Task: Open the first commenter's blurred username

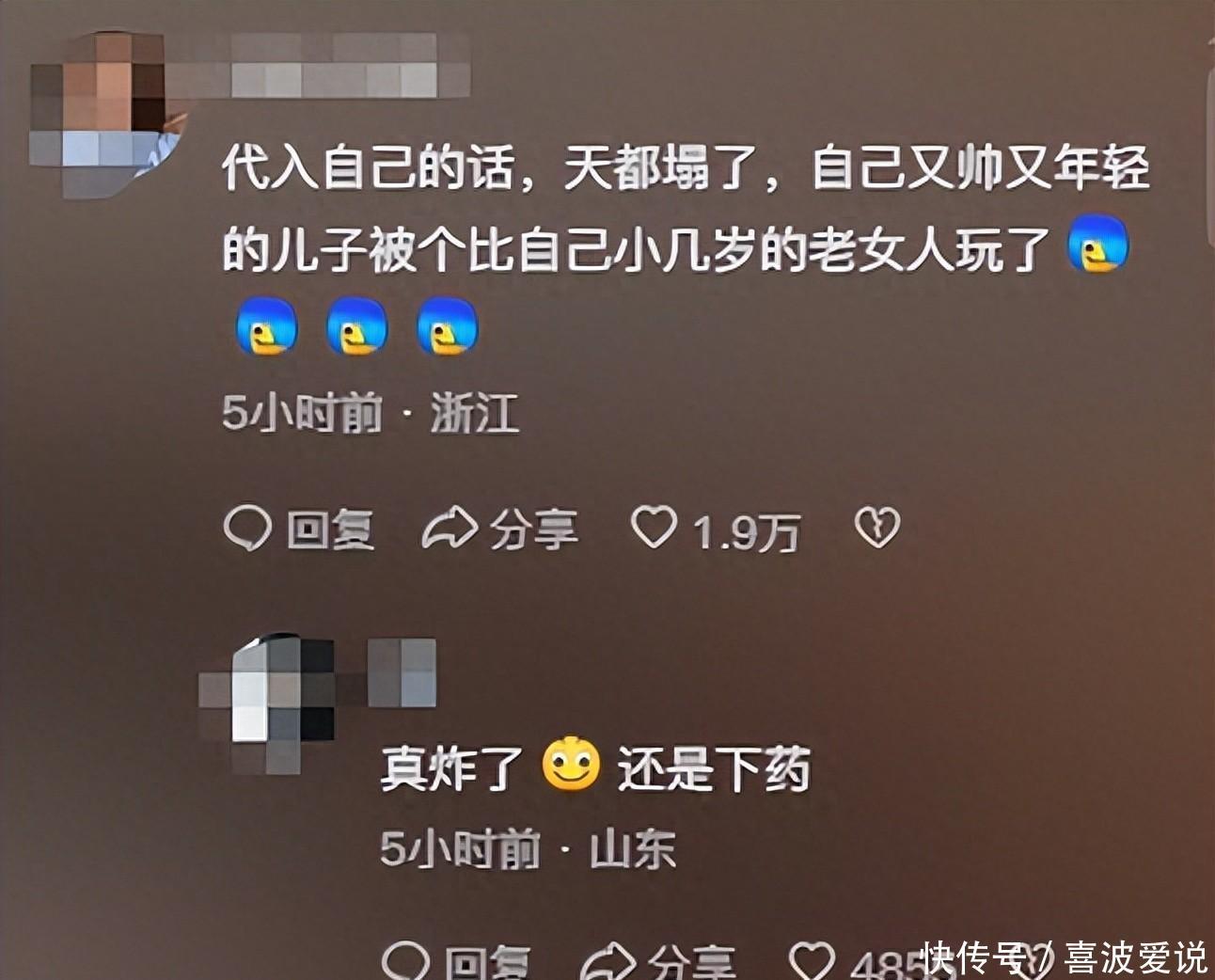Action: (350, 64)
